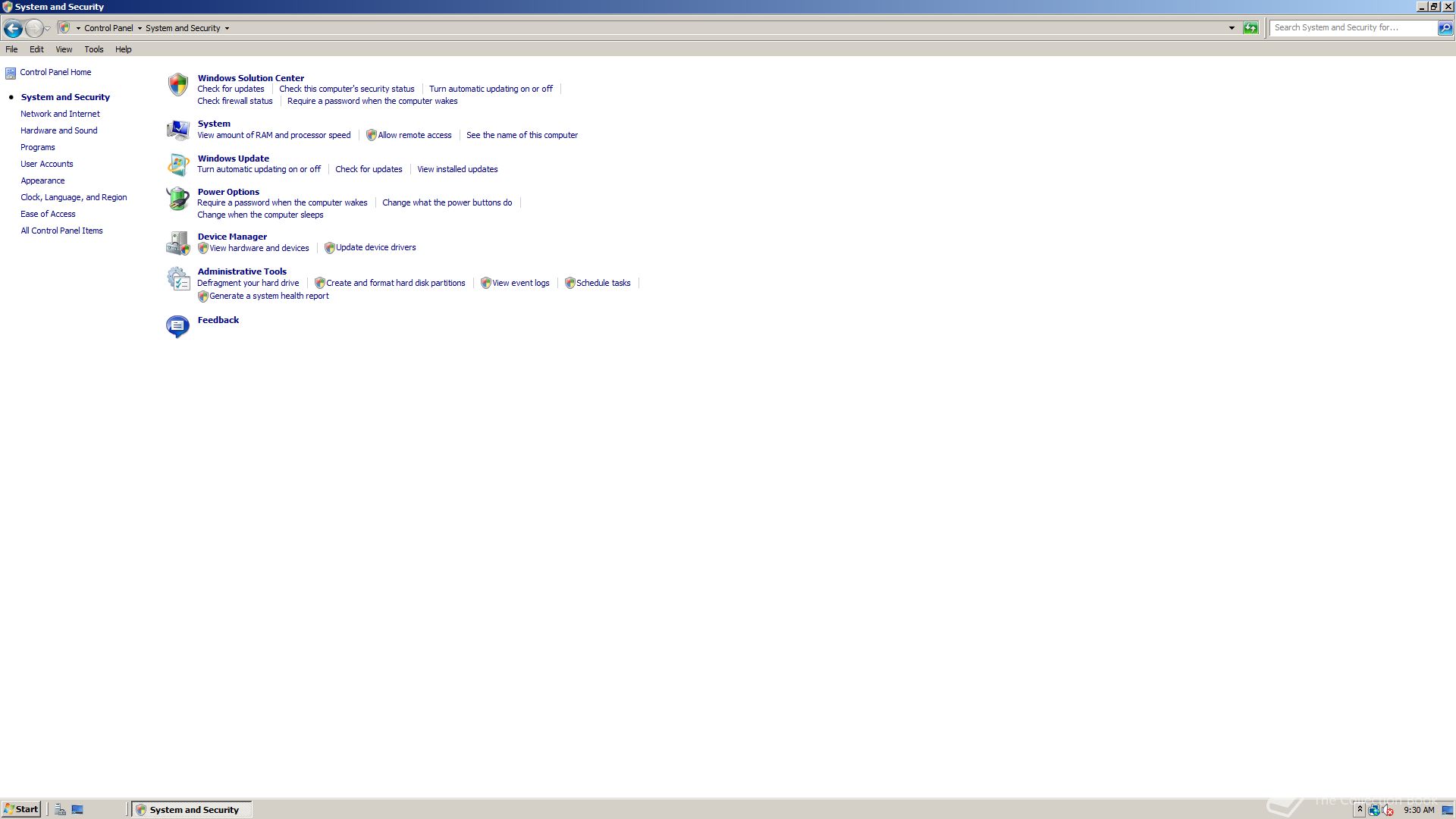Open Server Manager from quick launch
1456x819 pixels.
pos(60,809)
